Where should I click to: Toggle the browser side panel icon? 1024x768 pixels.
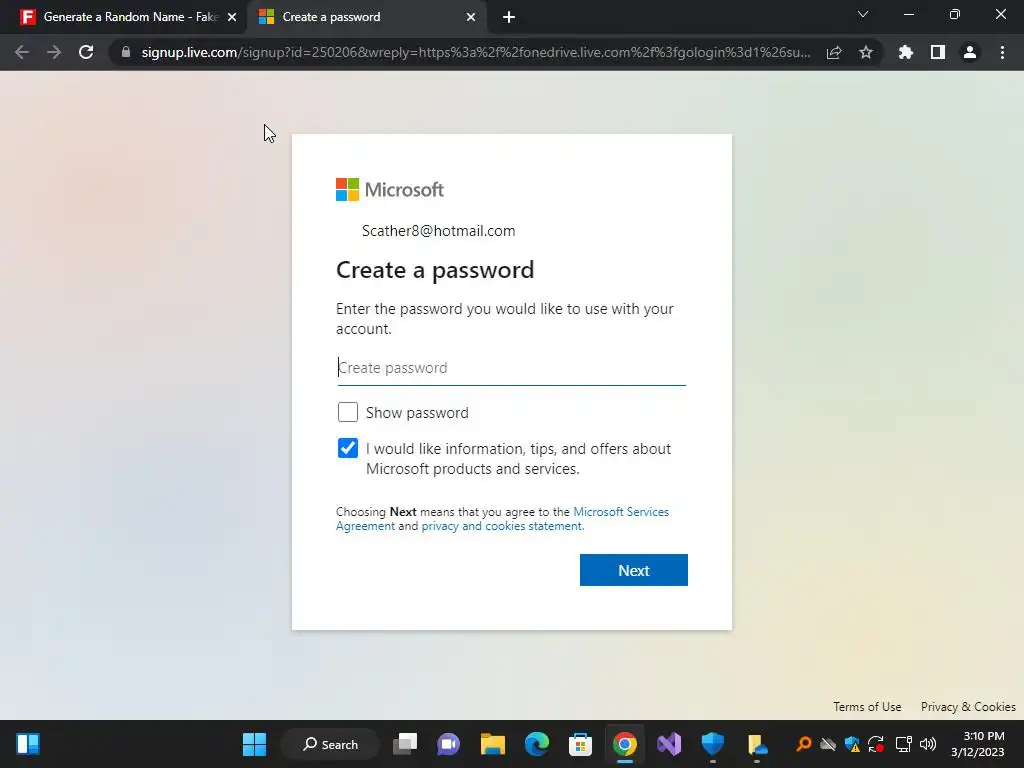coord(938,52)
